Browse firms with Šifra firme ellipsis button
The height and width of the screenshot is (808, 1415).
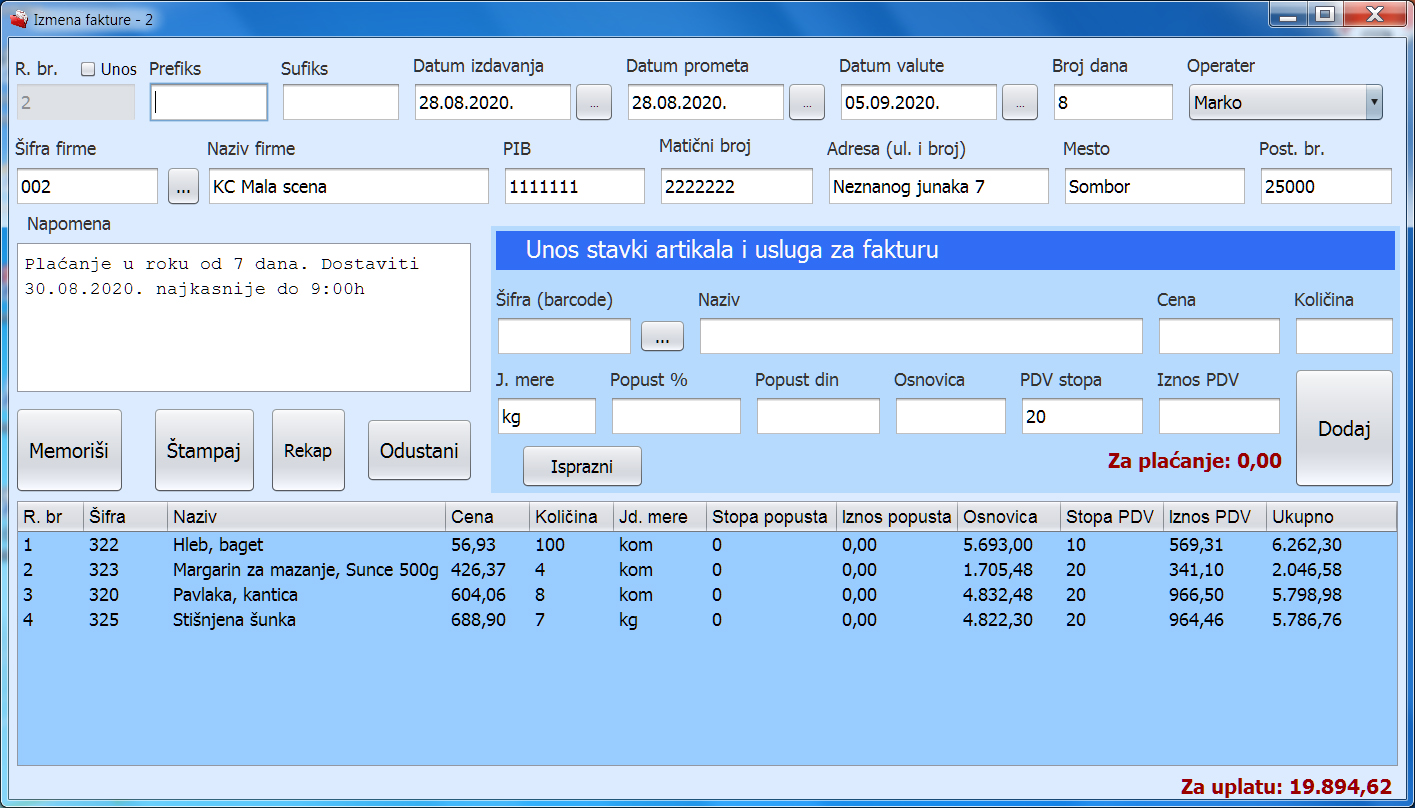click(x=183, y=186)
